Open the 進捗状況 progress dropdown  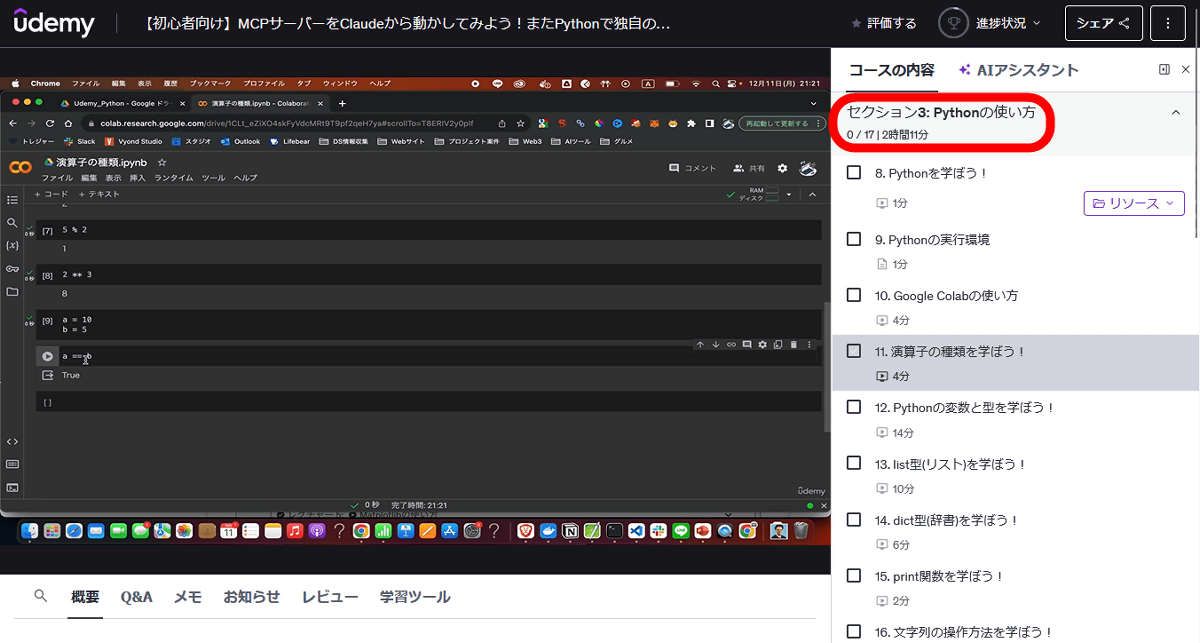pos(1008,23)
